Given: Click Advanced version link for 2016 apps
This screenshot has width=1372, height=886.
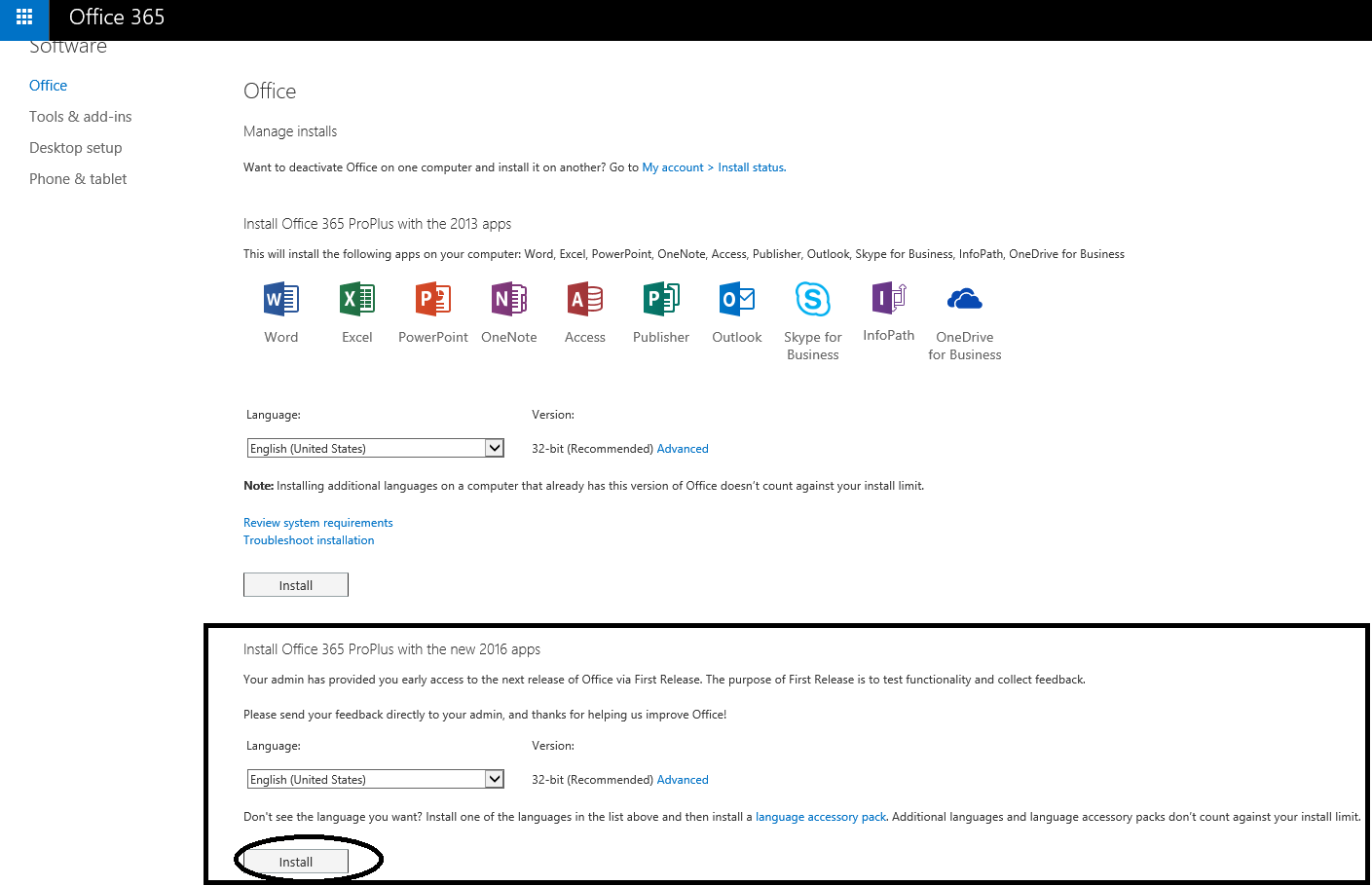Looking at the screenshot, I should click(x=683, y=780).
